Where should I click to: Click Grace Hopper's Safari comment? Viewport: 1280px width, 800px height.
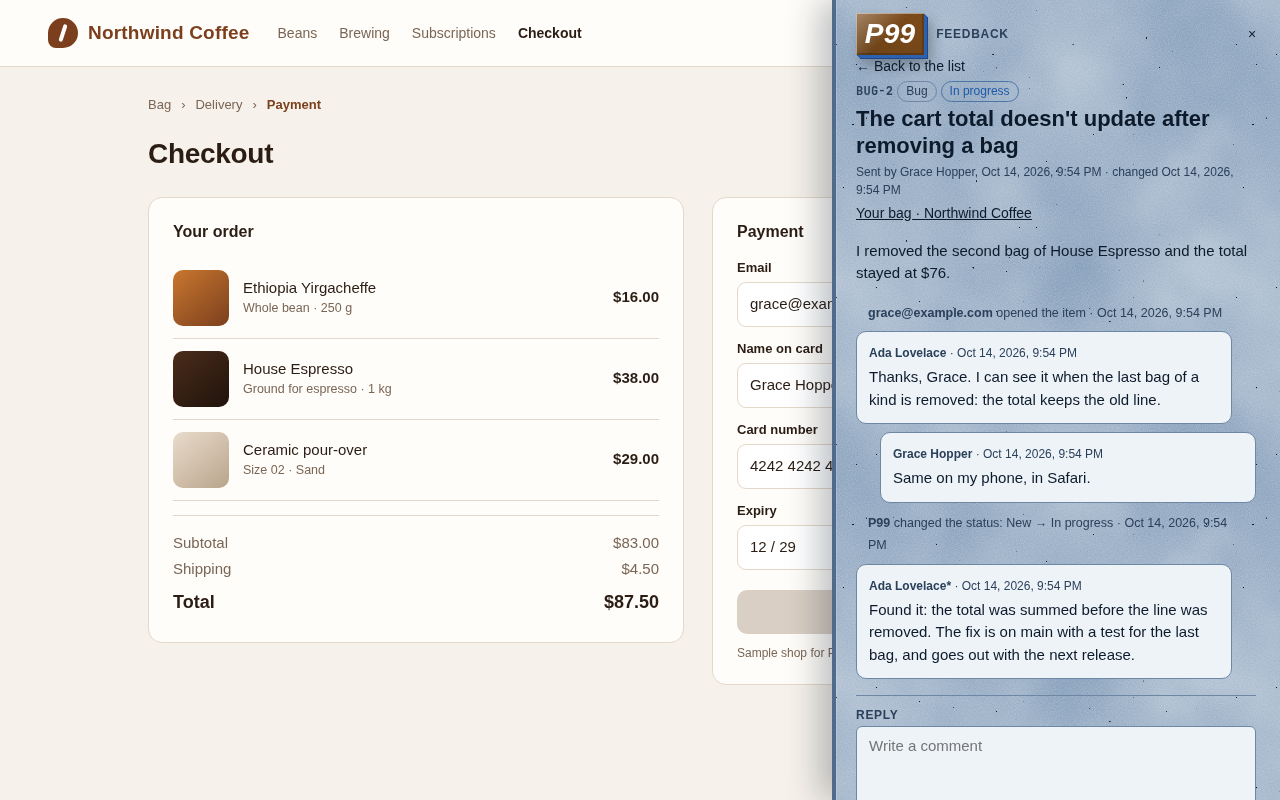coord(1068,467)
